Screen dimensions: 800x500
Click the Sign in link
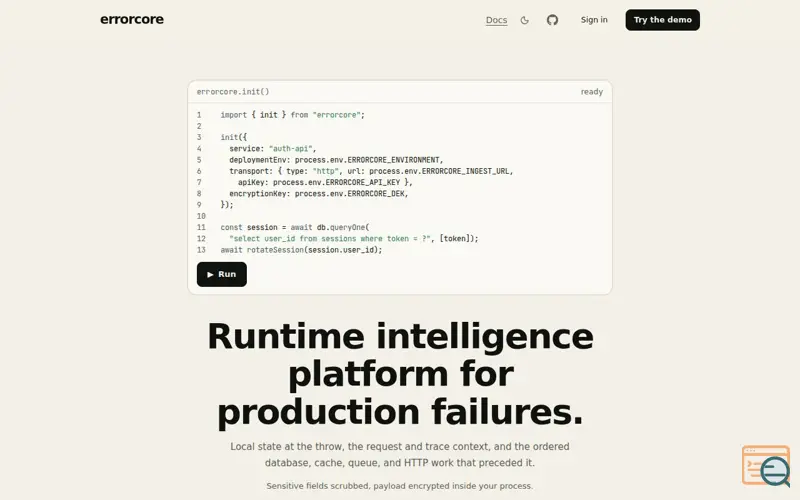point(594,20)
